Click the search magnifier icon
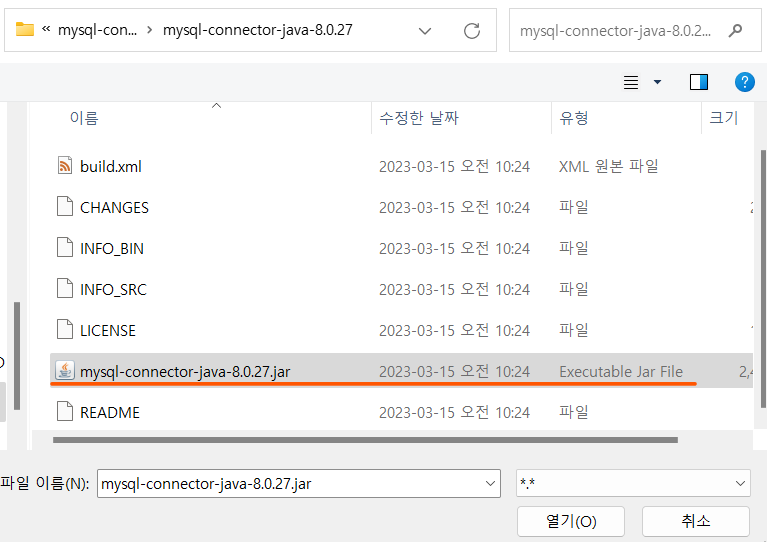 pos(735,31)
